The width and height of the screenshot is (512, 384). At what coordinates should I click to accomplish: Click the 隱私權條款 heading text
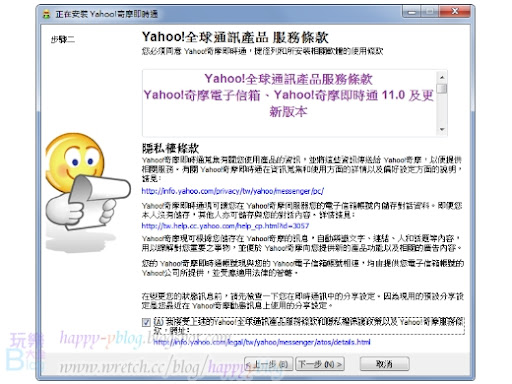click(170, 148)
